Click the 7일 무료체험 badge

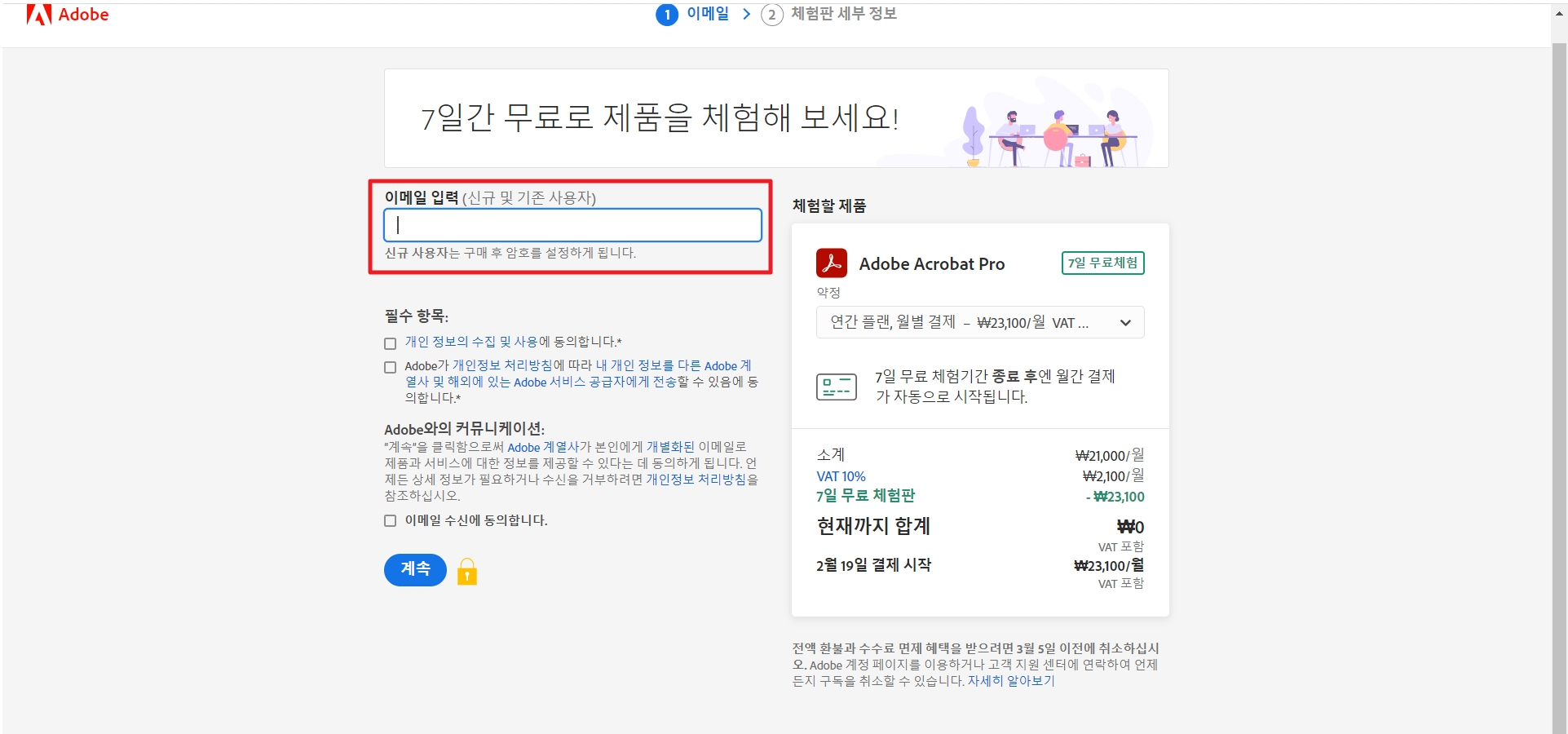click(1103, 263)
